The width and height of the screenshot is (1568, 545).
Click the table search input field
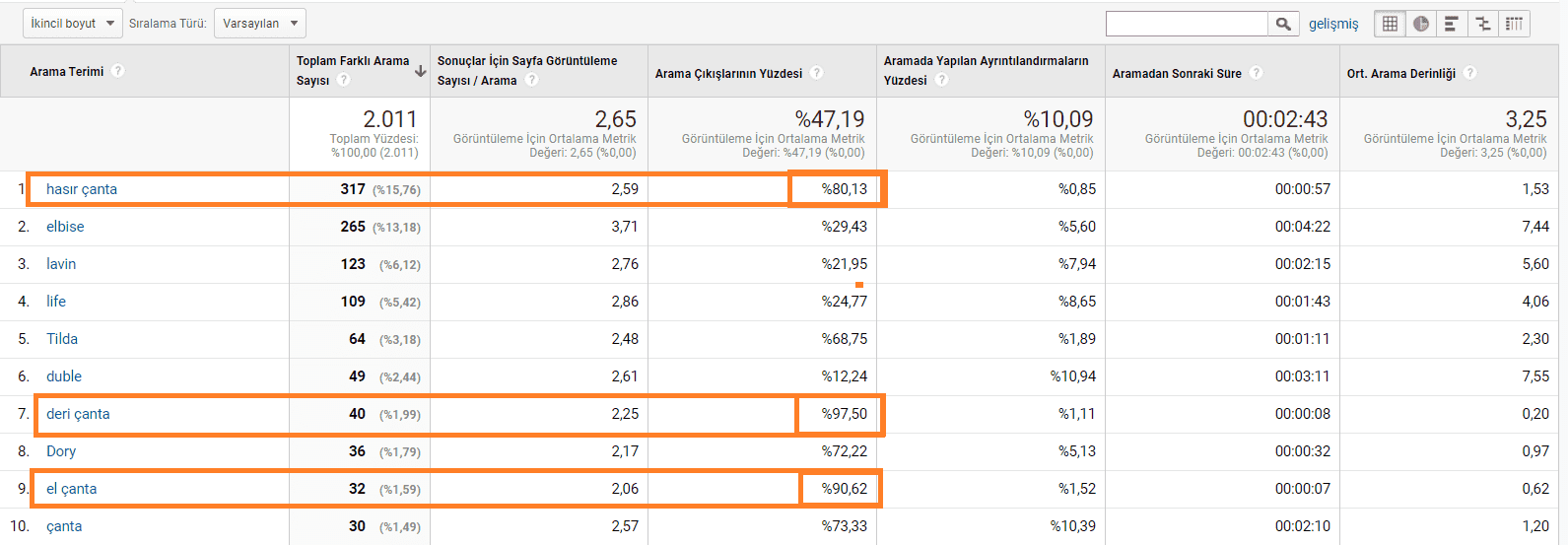[x=1187, y=24]
